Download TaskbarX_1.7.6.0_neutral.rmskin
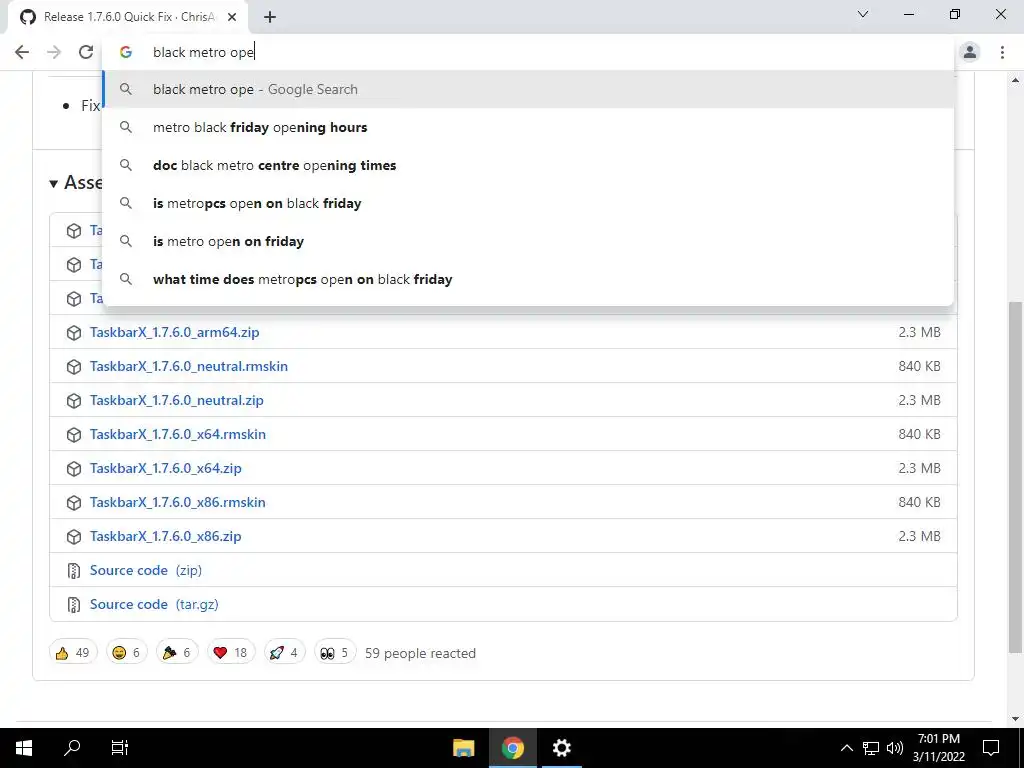The image size is (1024, 768). (x=189, y=366)
